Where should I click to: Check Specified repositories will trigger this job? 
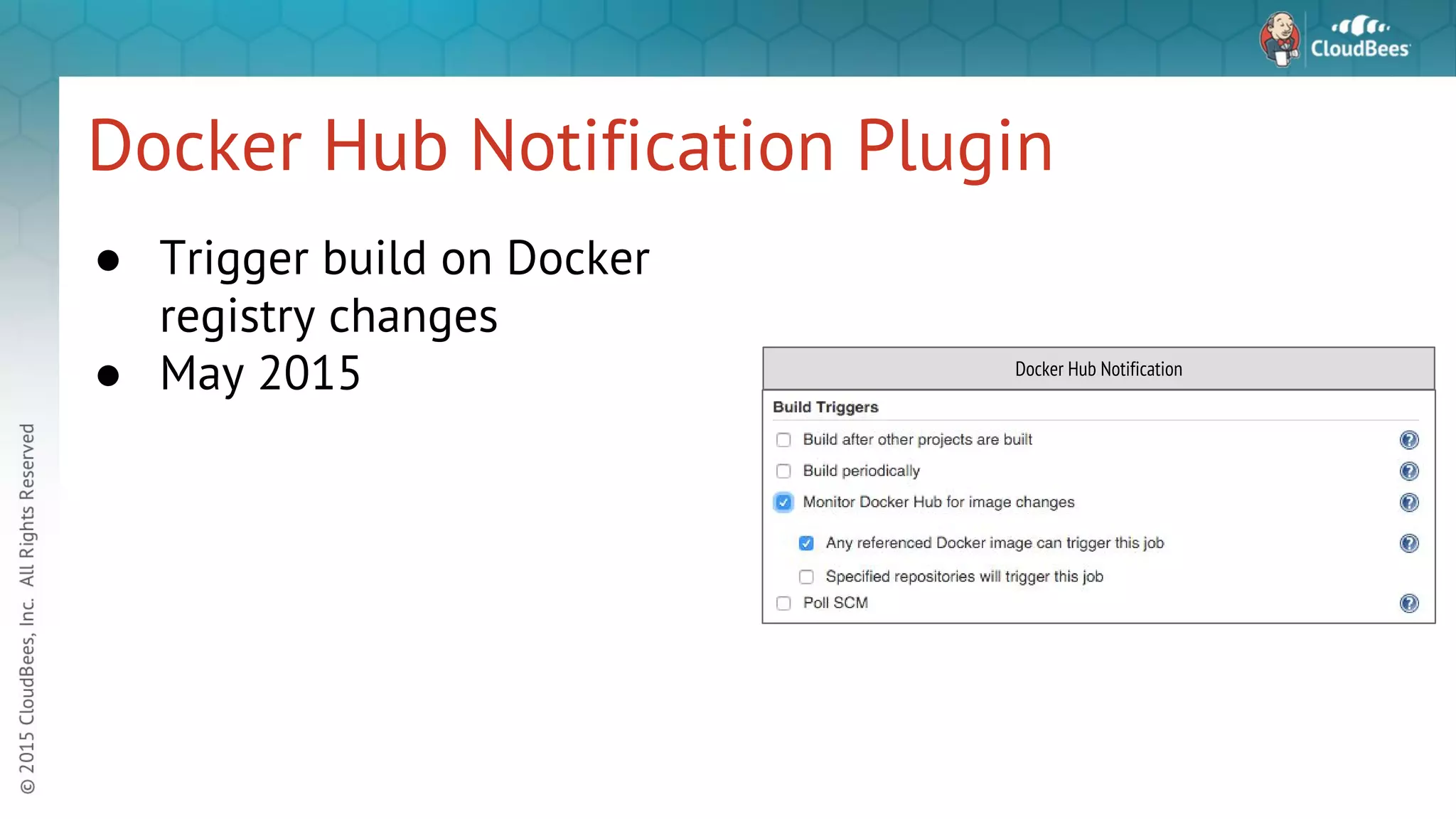click(806, 577)
